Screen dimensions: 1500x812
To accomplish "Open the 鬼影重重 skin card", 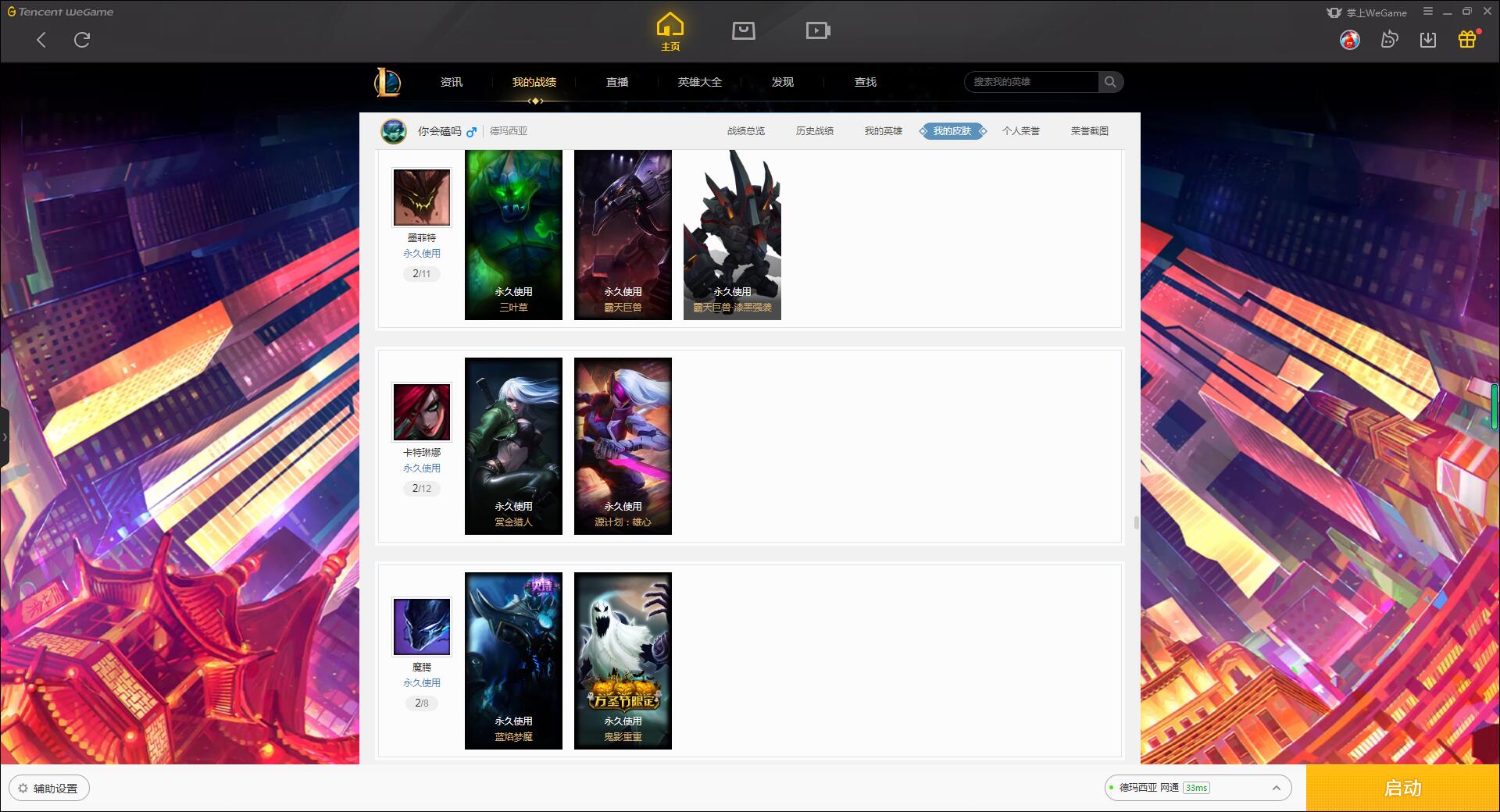I will pyautogui.click(x=623, y=661).
